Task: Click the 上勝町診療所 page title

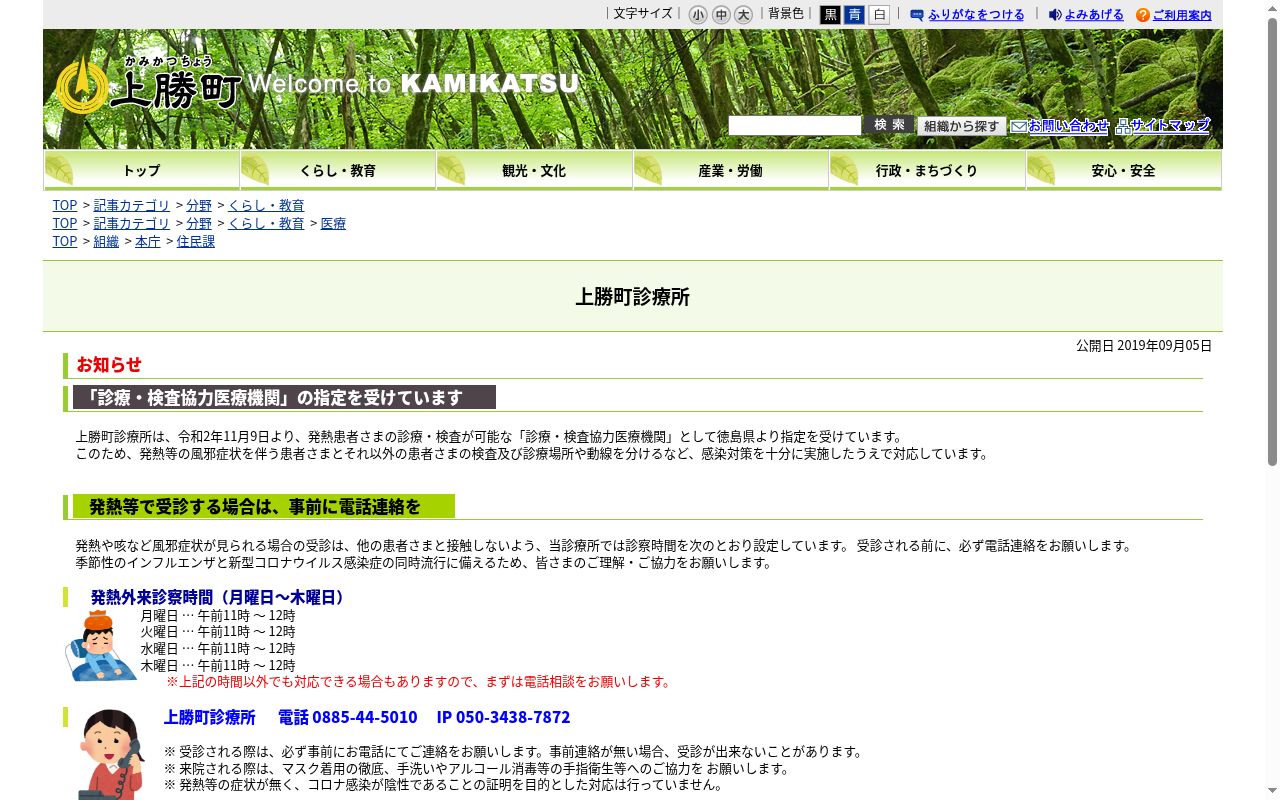Action: (632, 297)
